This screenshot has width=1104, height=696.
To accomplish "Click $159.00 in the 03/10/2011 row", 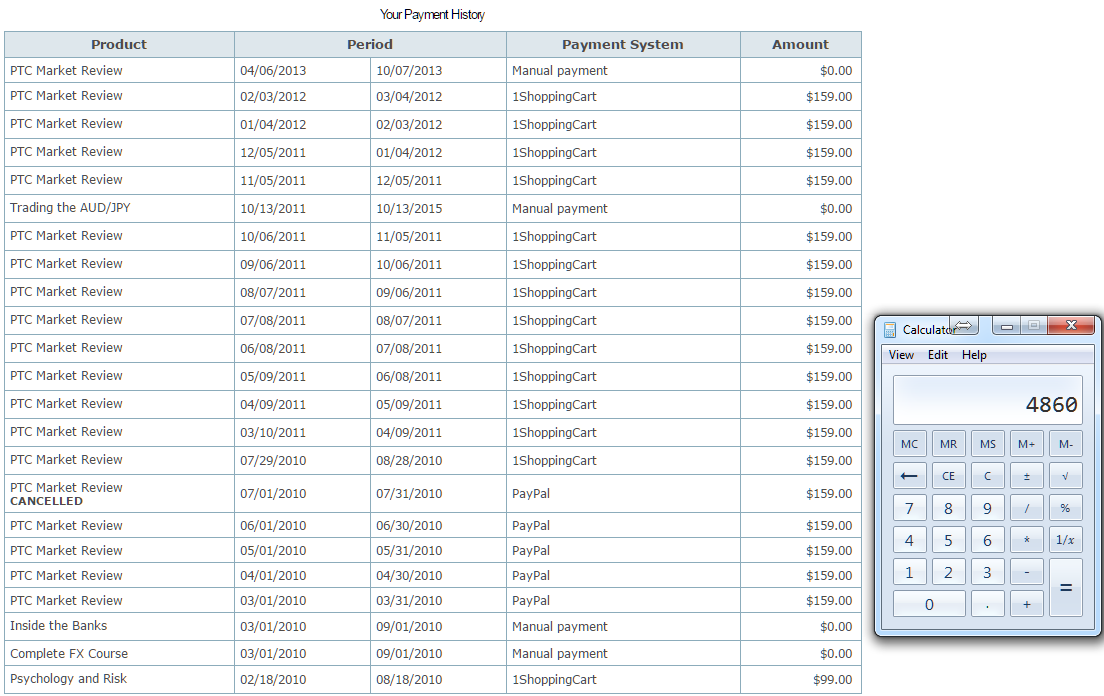I will click(829, 432).
